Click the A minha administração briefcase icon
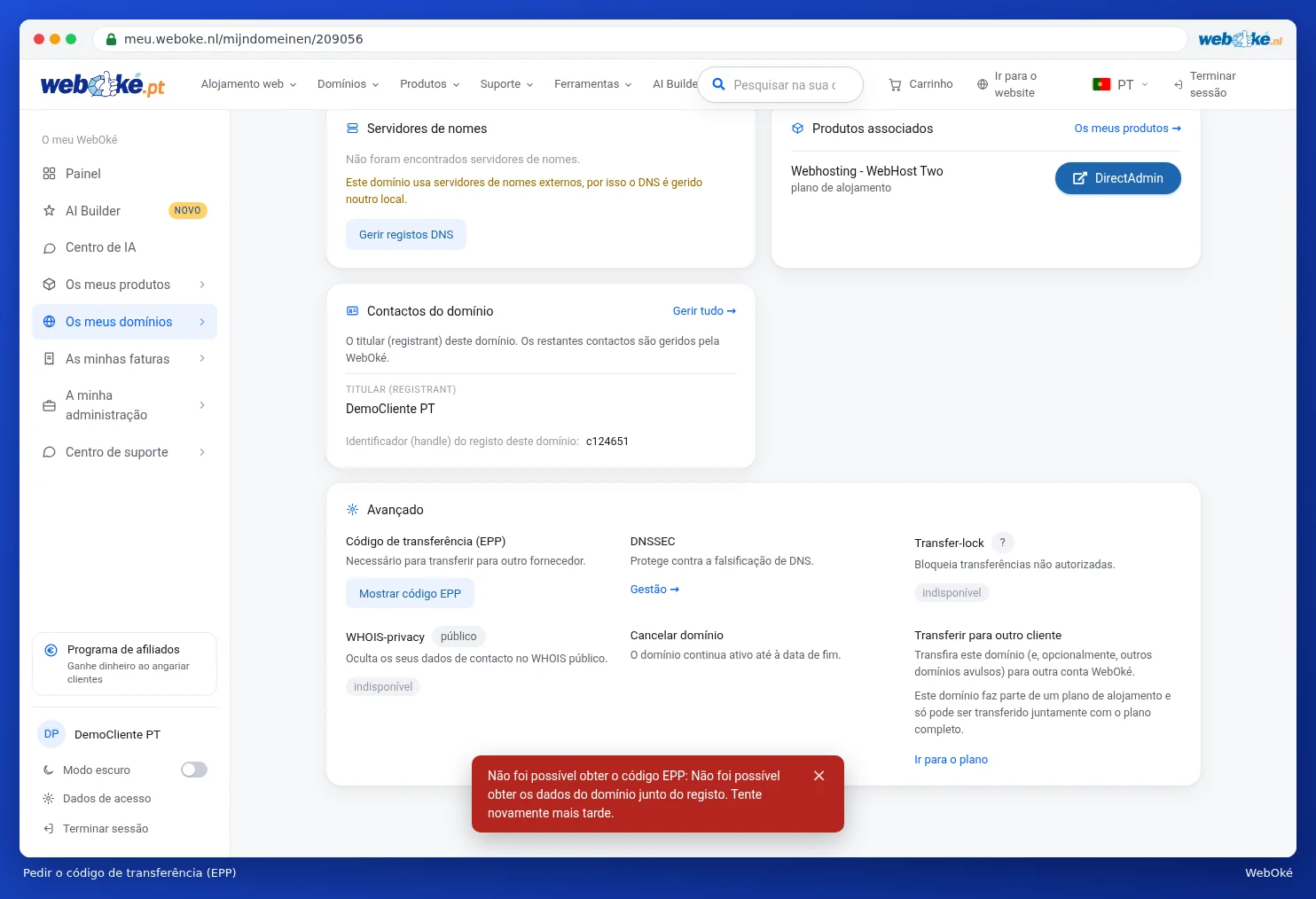The height and width of the screenshot is (899, 1316). pyautogui.click(x=50, y=405)
